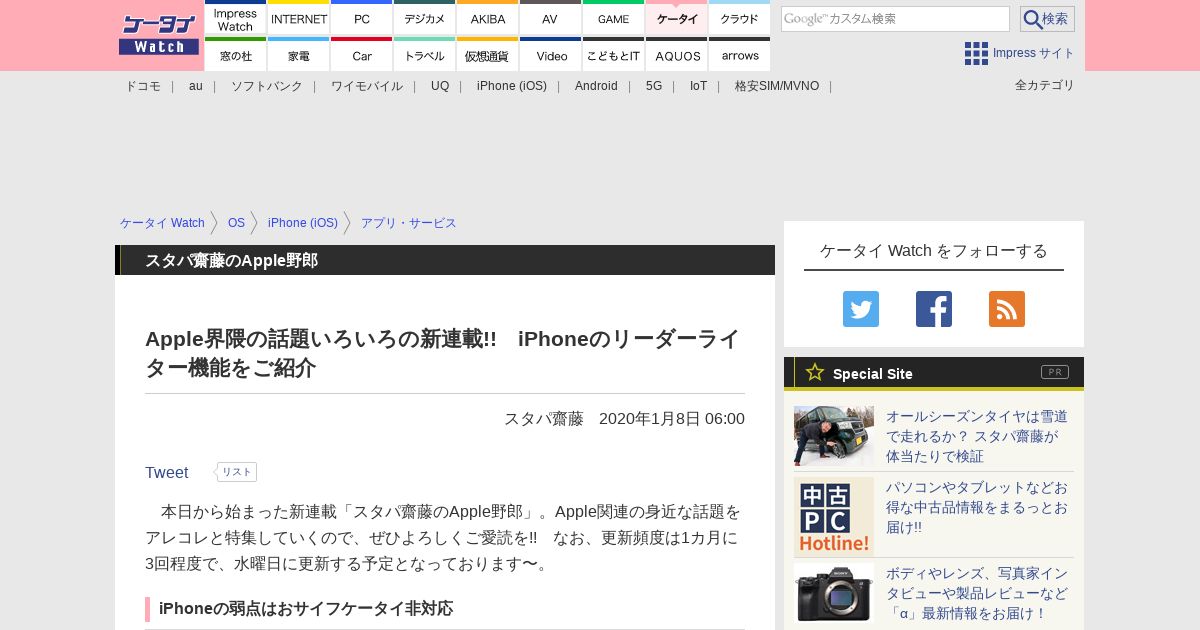This screenshot has width=1200, height=630.
Task: Open the UQ category
Action: coord(440,86)
